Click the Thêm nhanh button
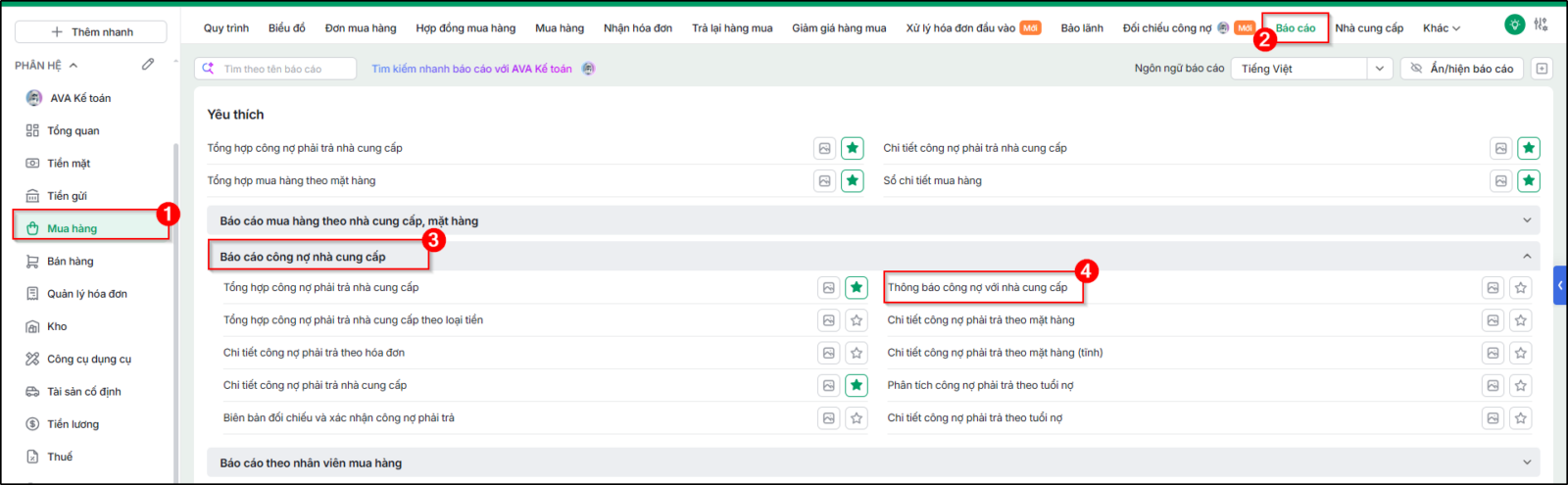This screenshot has width=1568, height=485. tap(91, 31)
